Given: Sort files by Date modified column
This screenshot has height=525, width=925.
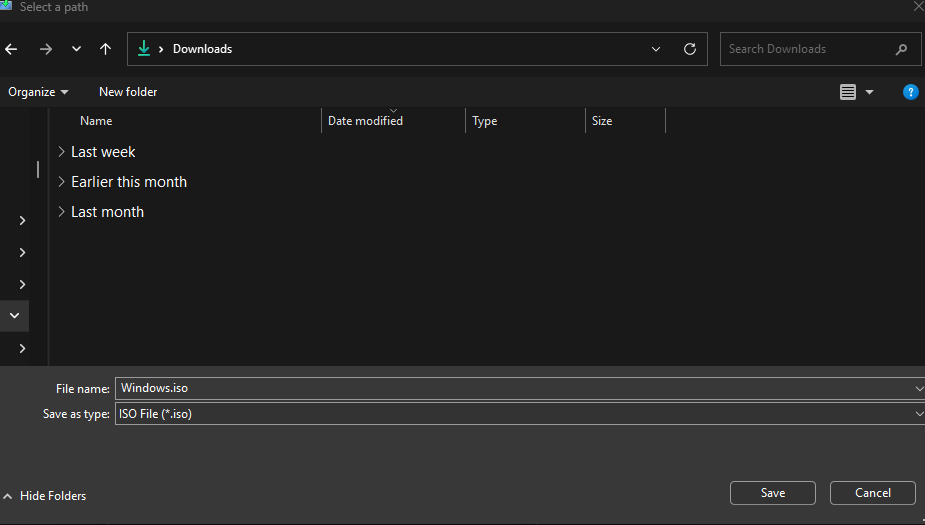Looking at the screenshot, I should pyautogui.click(x=365, y=121).
